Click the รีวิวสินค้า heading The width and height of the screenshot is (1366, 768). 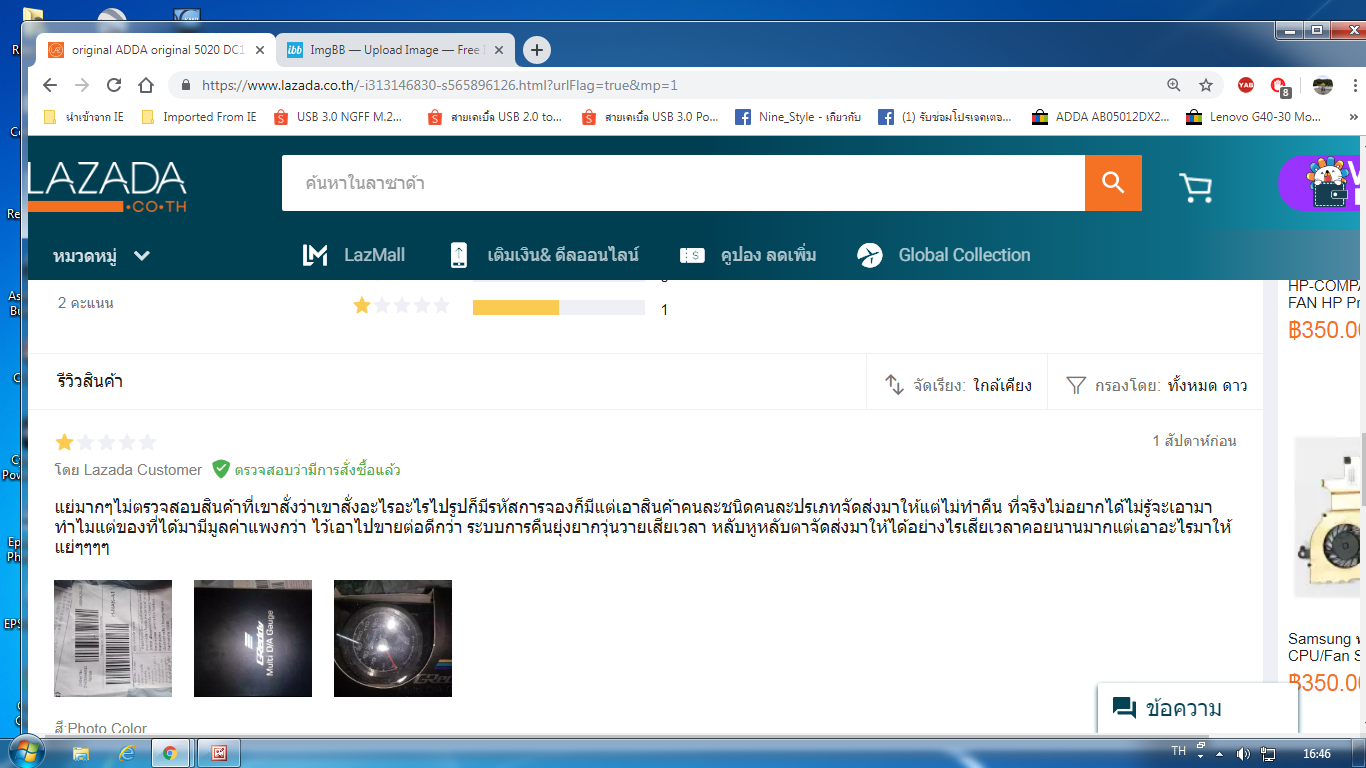click(x=90, y=382)
